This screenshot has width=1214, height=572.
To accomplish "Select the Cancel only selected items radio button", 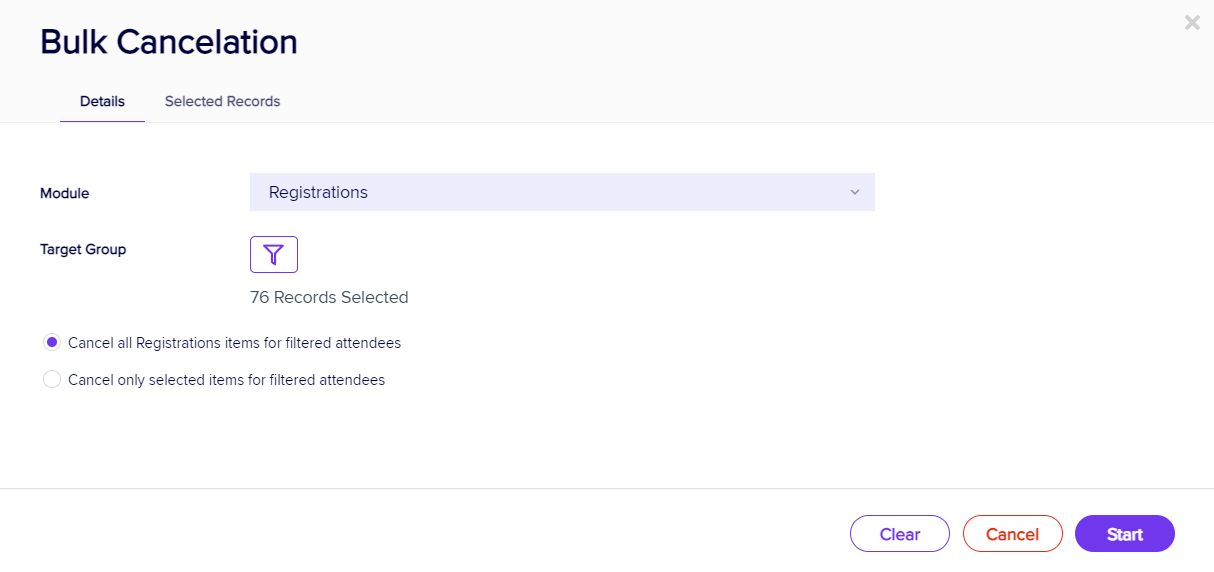I will pos(52,380).
